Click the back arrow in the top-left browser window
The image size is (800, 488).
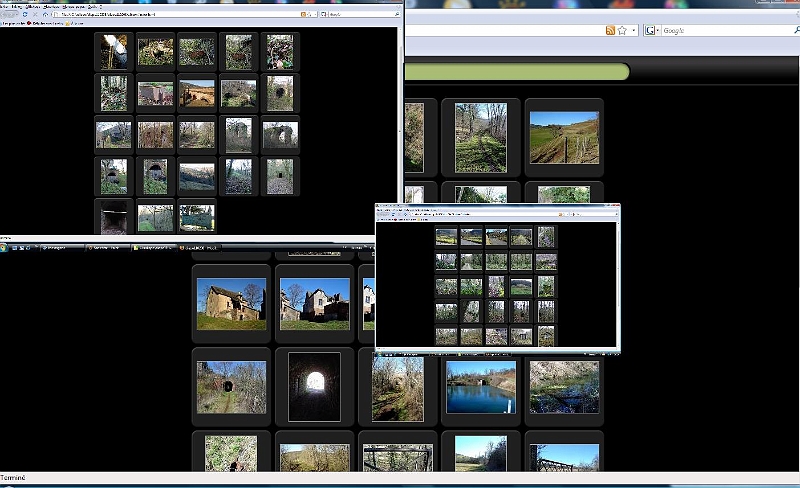tap(6, 15)
